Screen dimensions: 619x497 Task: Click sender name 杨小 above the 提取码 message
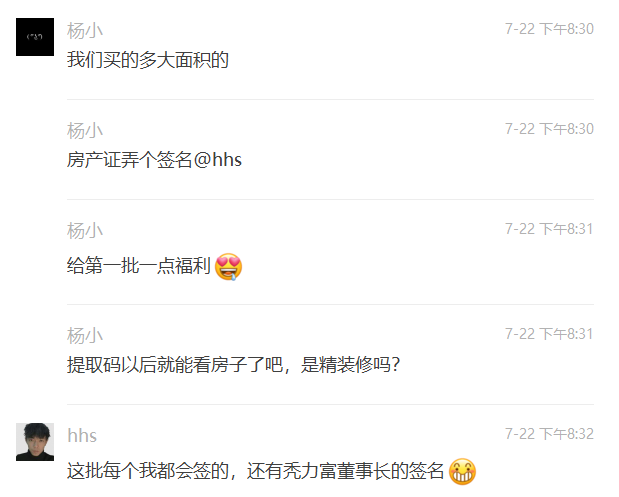click(85, 336)
